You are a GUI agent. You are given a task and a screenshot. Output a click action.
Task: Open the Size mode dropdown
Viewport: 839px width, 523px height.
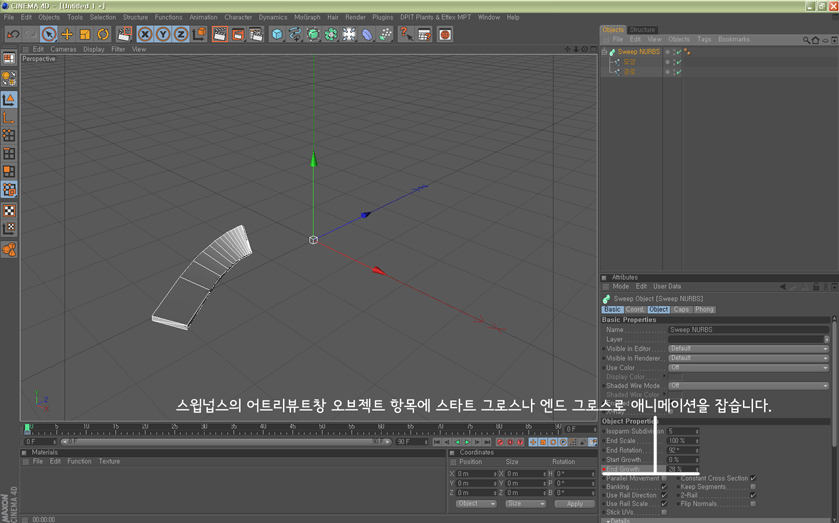525,504
